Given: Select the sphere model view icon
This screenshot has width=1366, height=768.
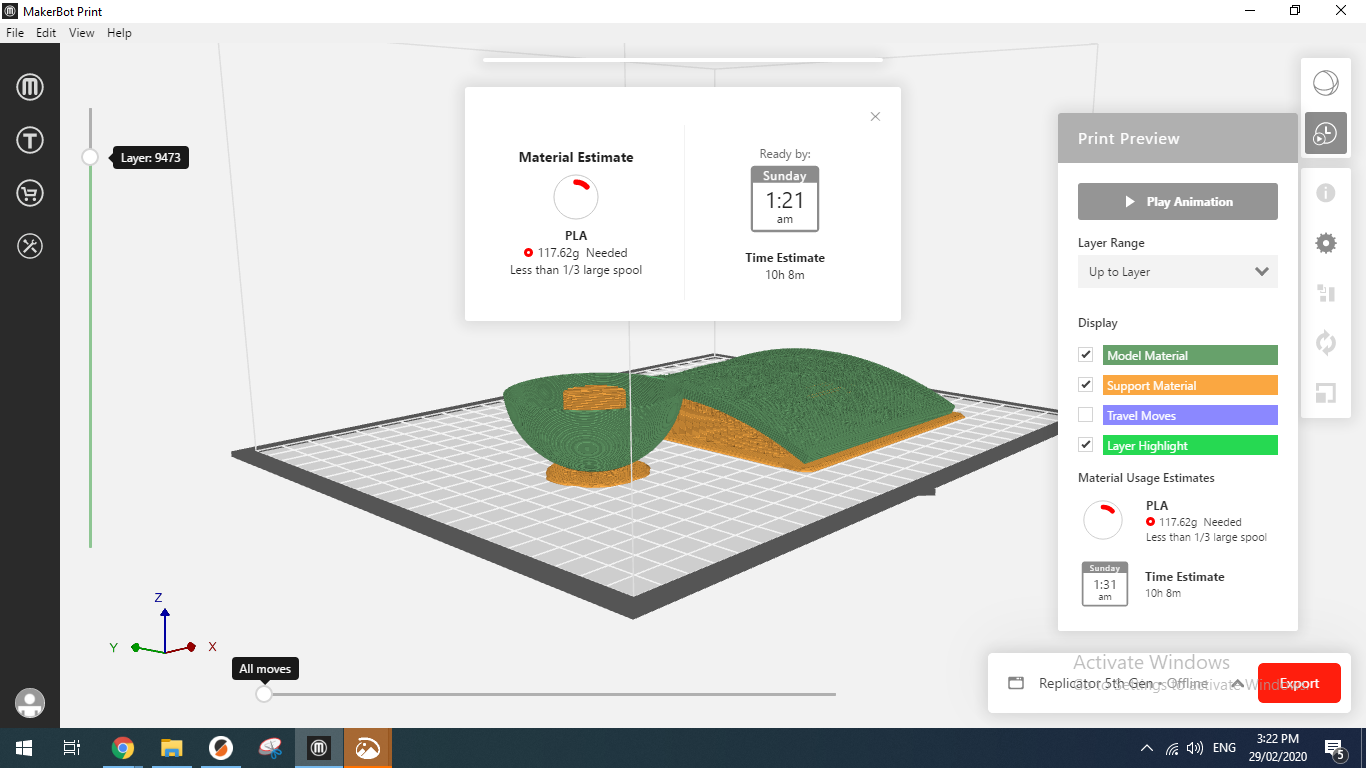Looking at the screenshot, I should (x=1325, y=83).
